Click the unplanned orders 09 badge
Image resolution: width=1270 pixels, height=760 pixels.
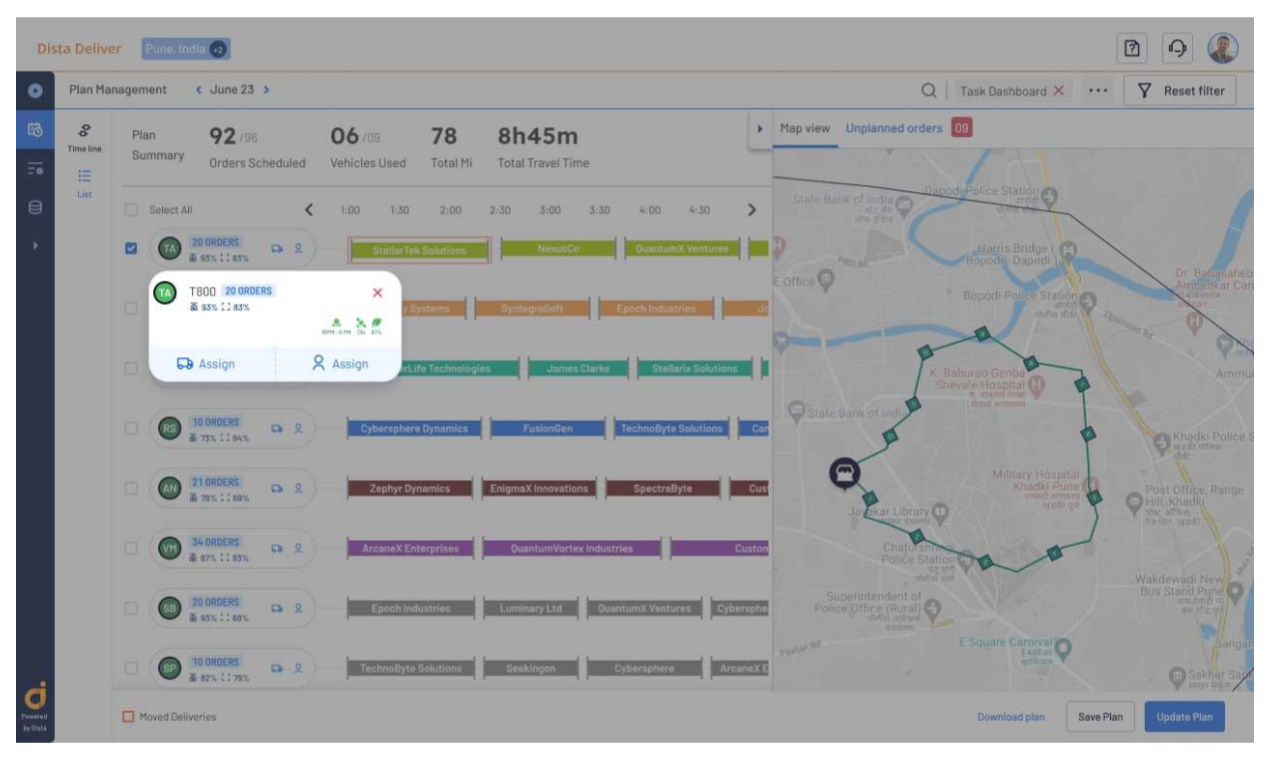[961, 128]
